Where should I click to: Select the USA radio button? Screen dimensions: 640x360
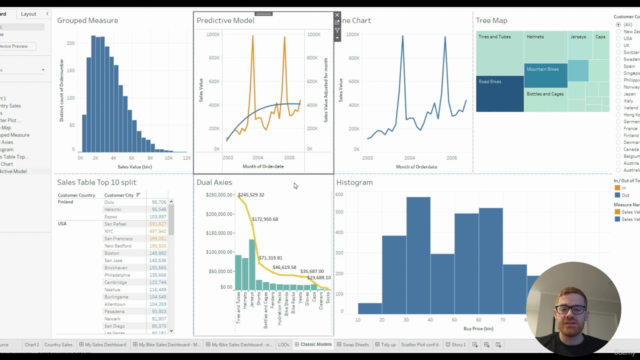(x=618, y=38)
